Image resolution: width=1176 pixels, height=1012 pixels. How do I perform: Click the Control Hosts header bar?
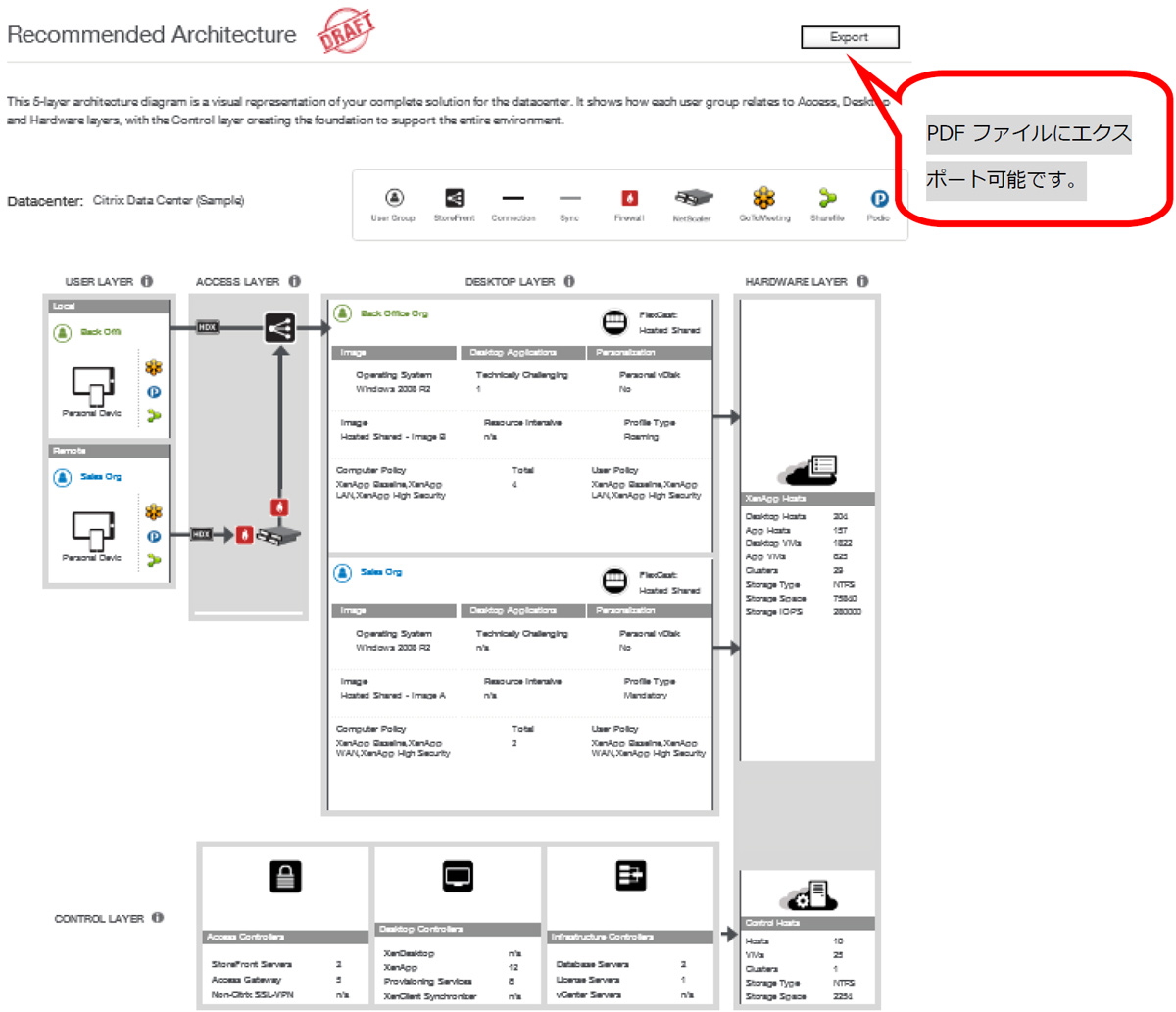tap(808, 923)
